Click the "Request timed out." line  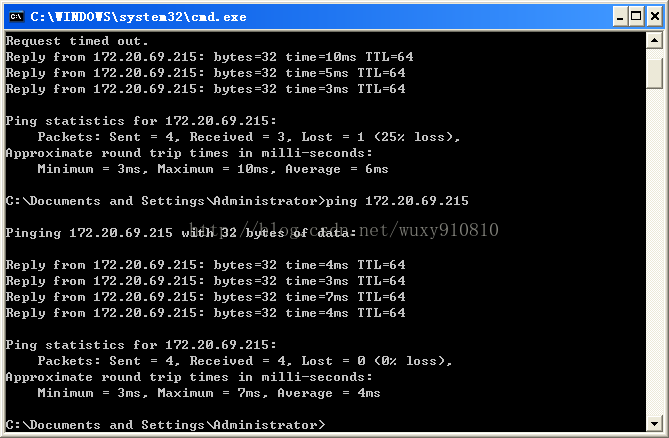pyautogui.click(x=77, y=41)
